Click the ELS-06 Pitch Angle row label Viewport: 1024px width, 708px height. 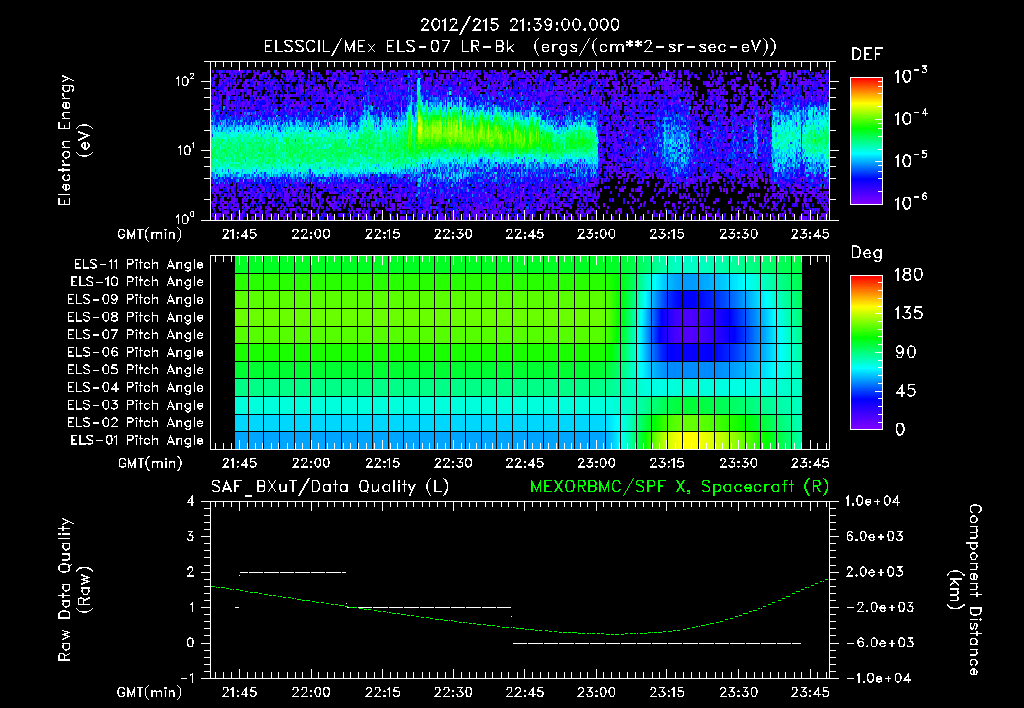pyautogui.click(x=136, y=352)
